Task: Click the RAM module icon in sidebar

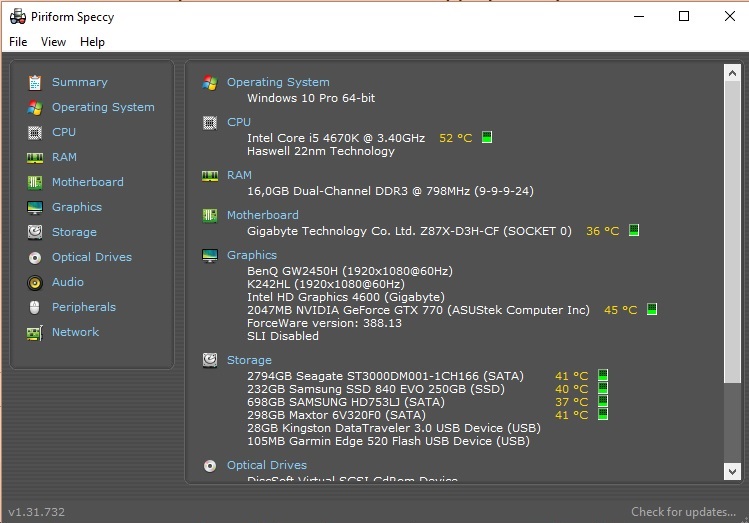Action: pos(35,157)
